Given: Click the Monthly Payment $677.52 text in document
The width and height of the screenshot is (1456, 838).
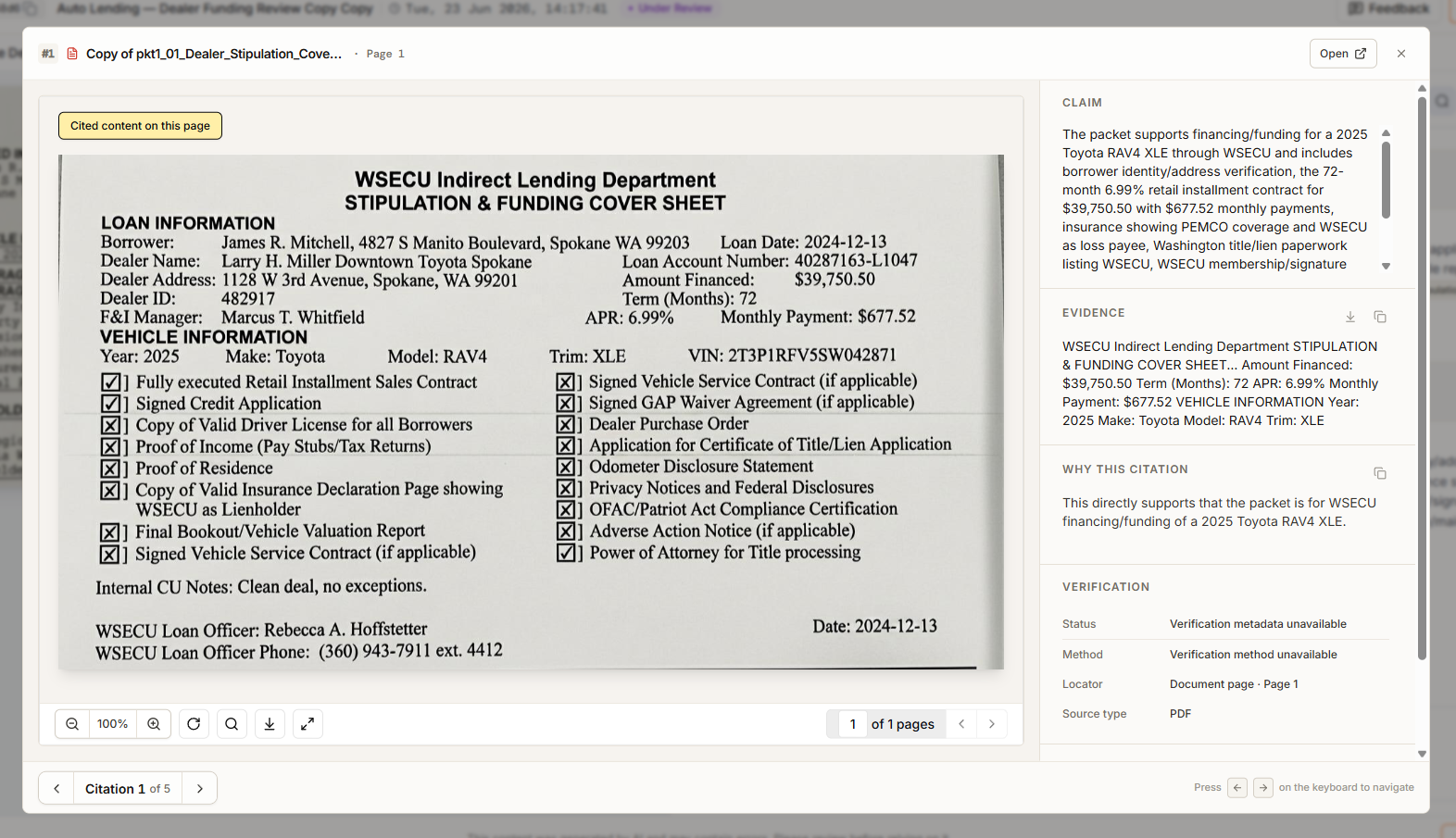Looking at the screenshot, I should coord(818,317).
